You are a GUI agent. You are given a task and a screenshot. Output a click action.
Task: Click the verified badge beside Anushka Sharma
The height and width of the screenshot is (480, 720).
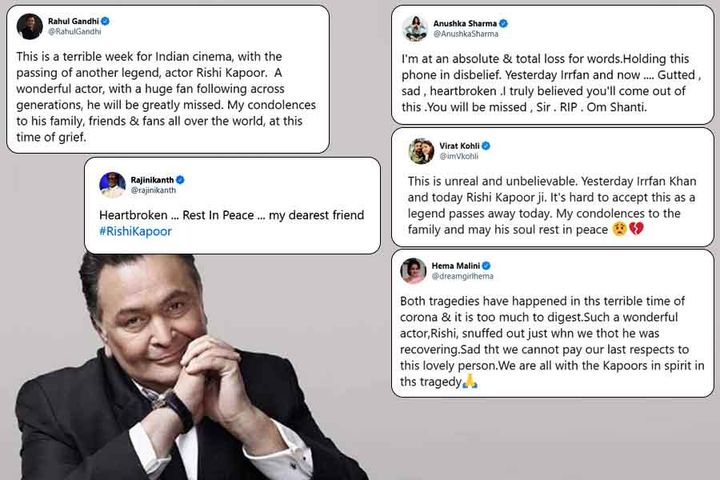click(x=503, y=22)
